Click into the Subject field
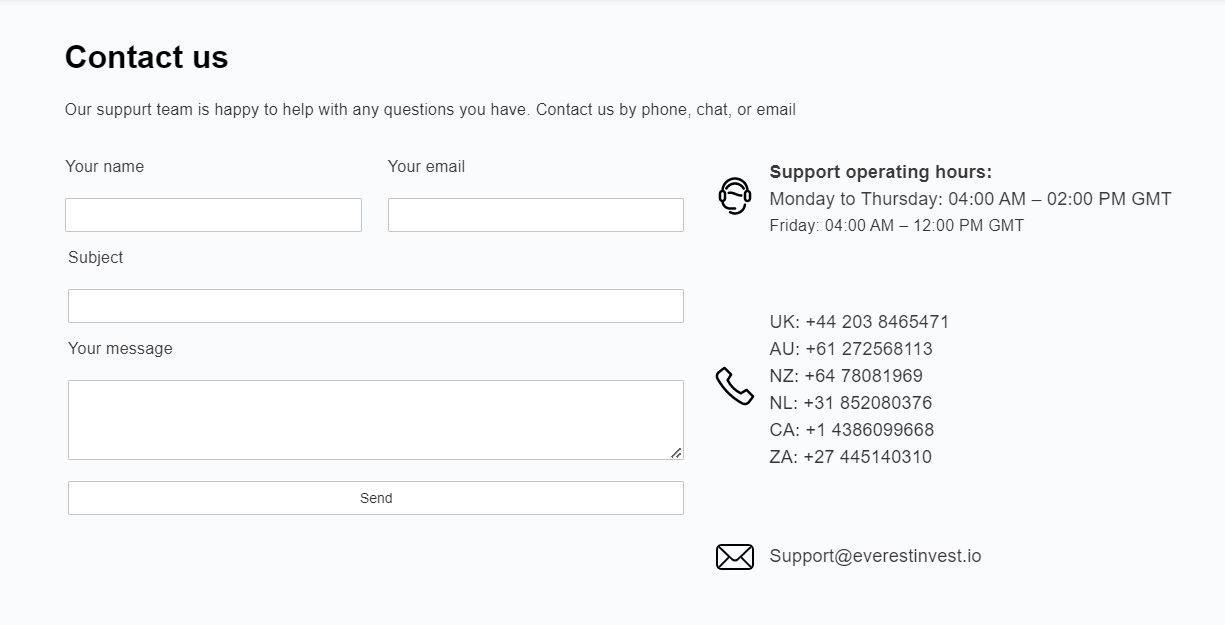Image resolution: width=1225 pixels, height=625 pixels. click(375, 306)
